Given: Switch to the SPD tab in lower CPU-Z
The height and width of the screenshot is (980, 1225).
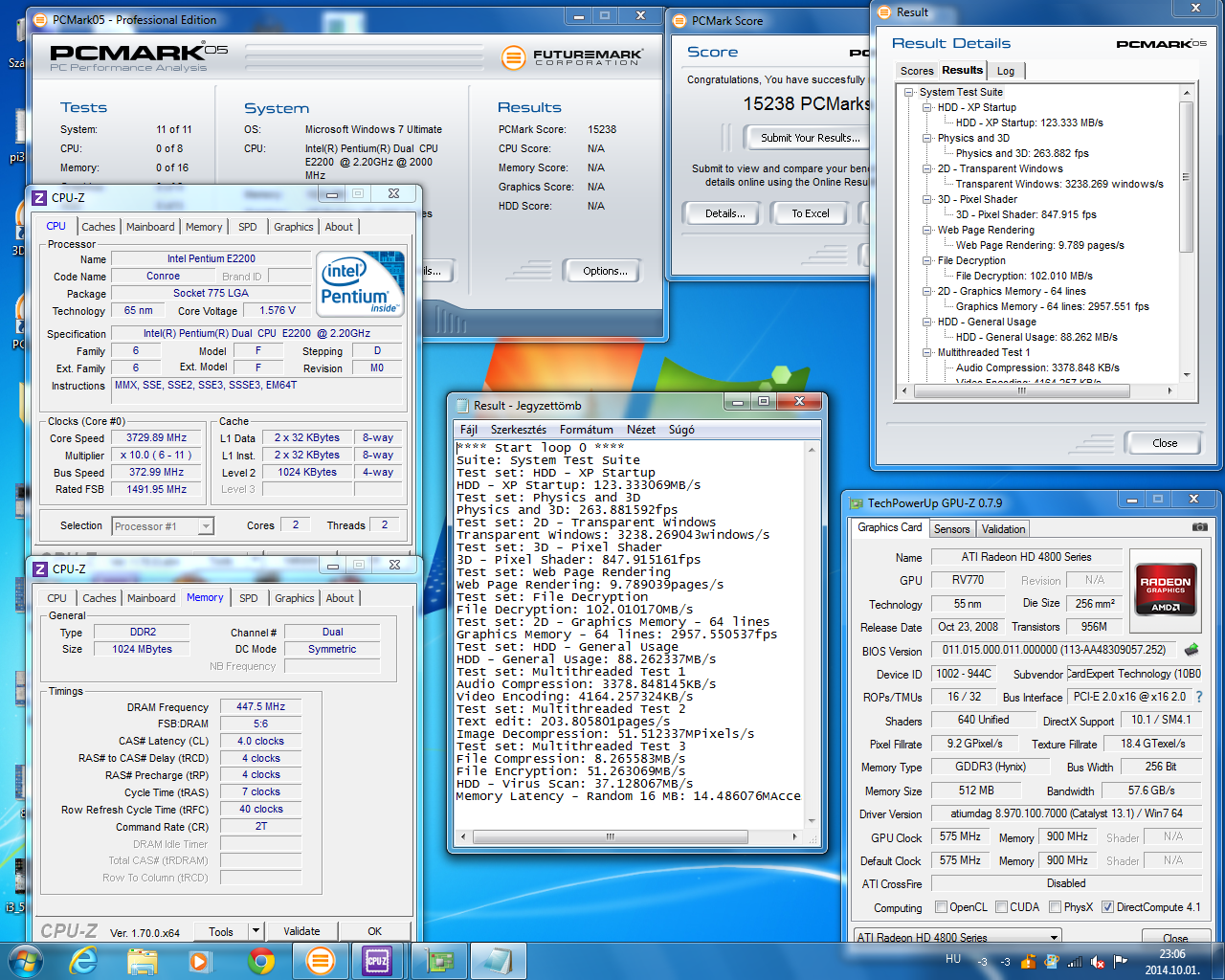Looking at the screenshot, I should click(249, 598).
